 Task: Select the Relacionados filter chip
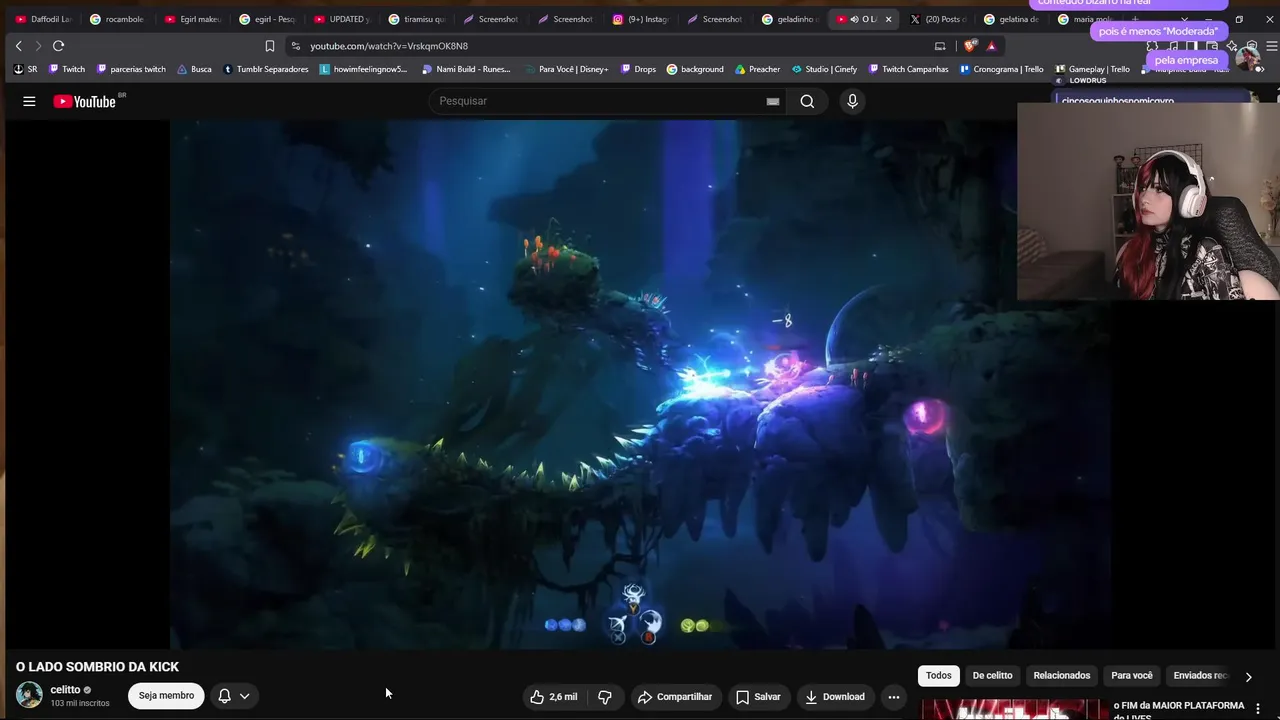[1062, 676]
